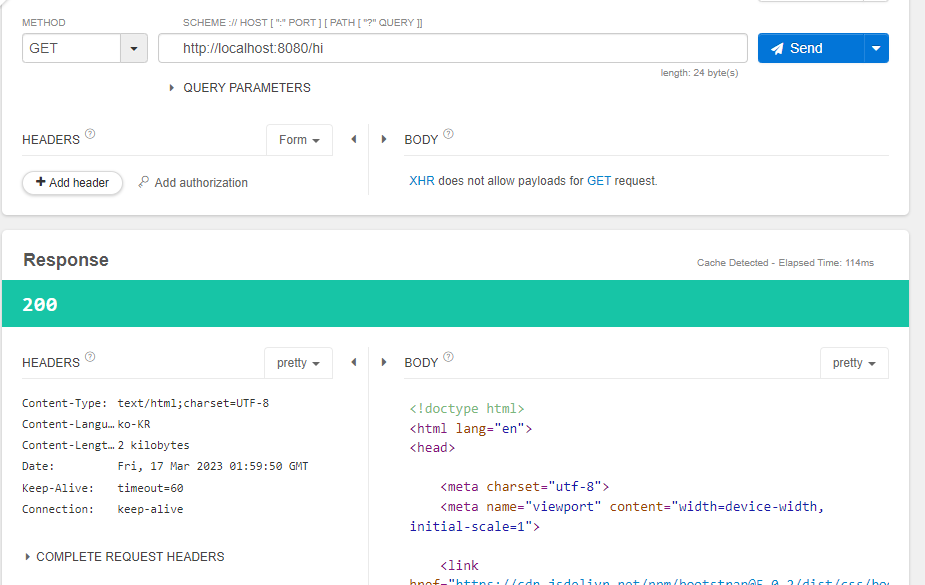This screenshot has height=585, width=925.
Task: Click the response HEADERS help icon
Action: [90, 357]
